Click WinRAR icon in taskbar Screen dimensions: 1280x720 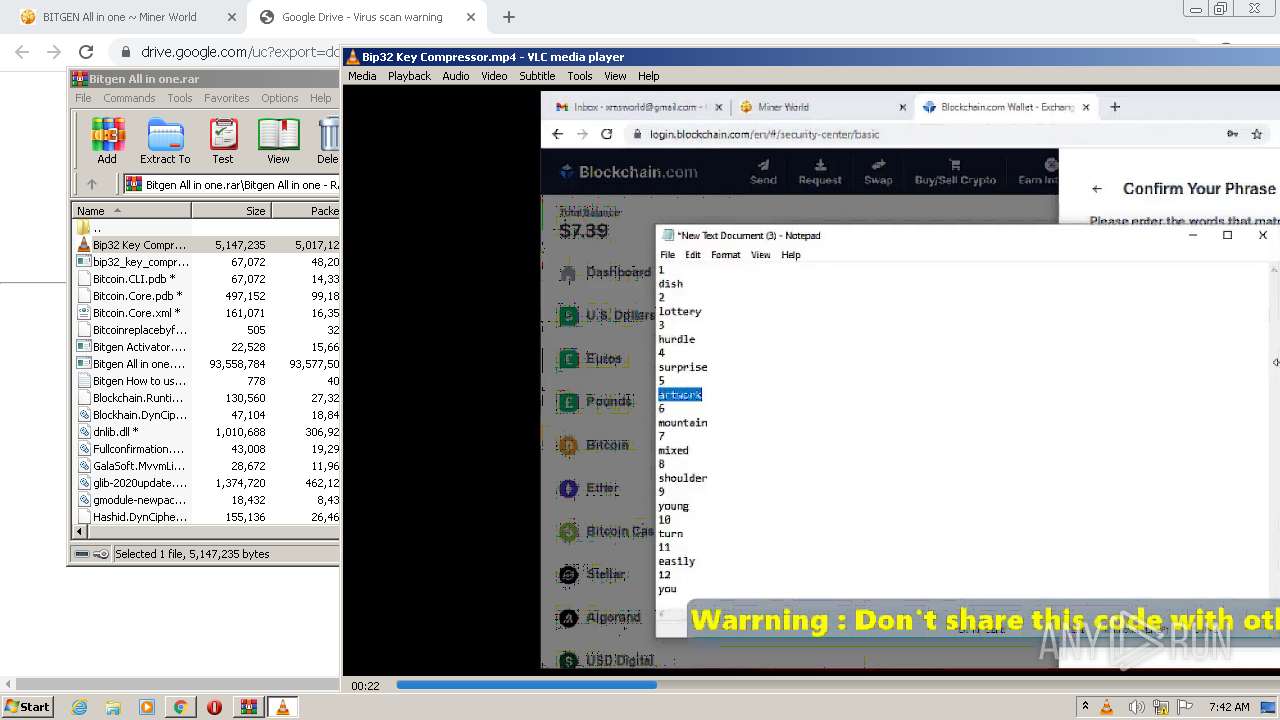click(x=248, y=707)
